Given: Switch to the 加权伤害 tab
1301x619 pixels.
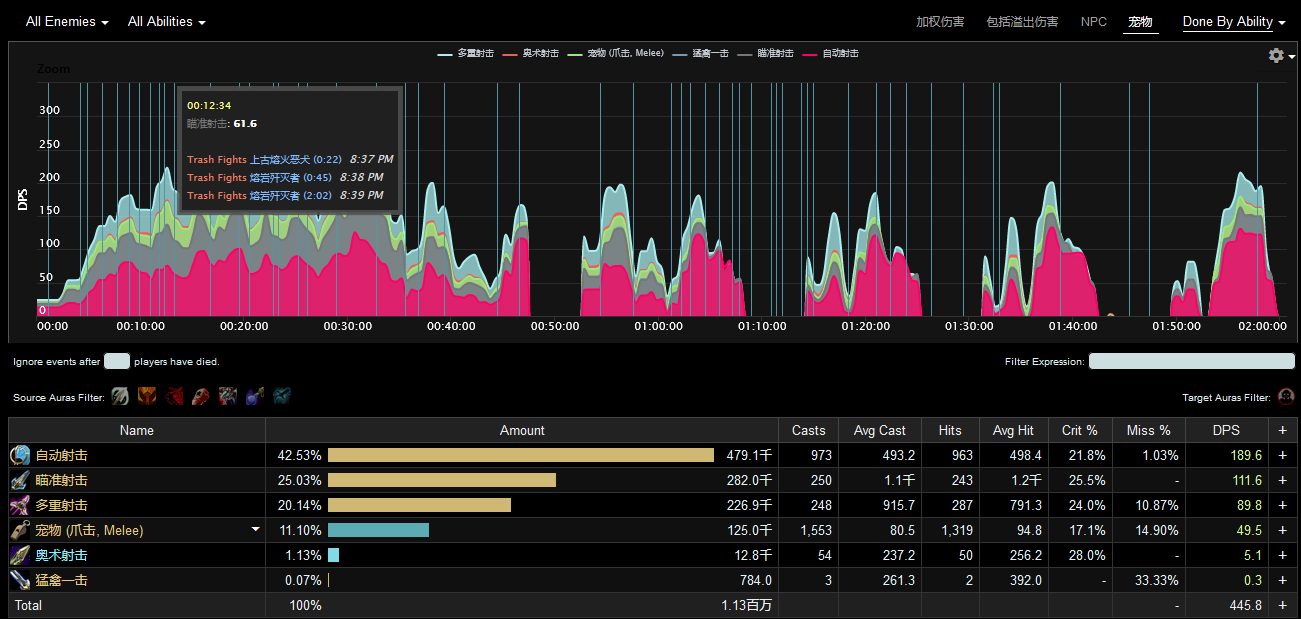Looking at the screenshot, I should click(940, 22).
